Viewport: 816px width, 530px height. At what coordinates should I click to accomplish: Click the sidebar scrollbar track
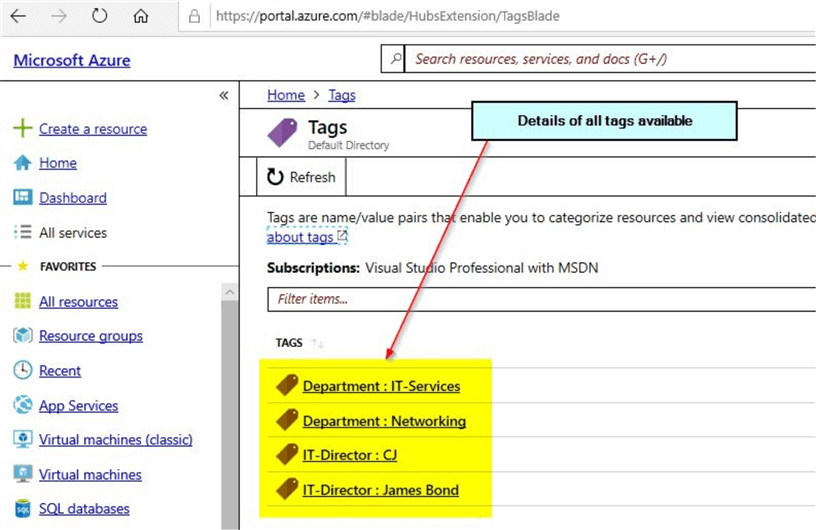[x=230, y=415]
